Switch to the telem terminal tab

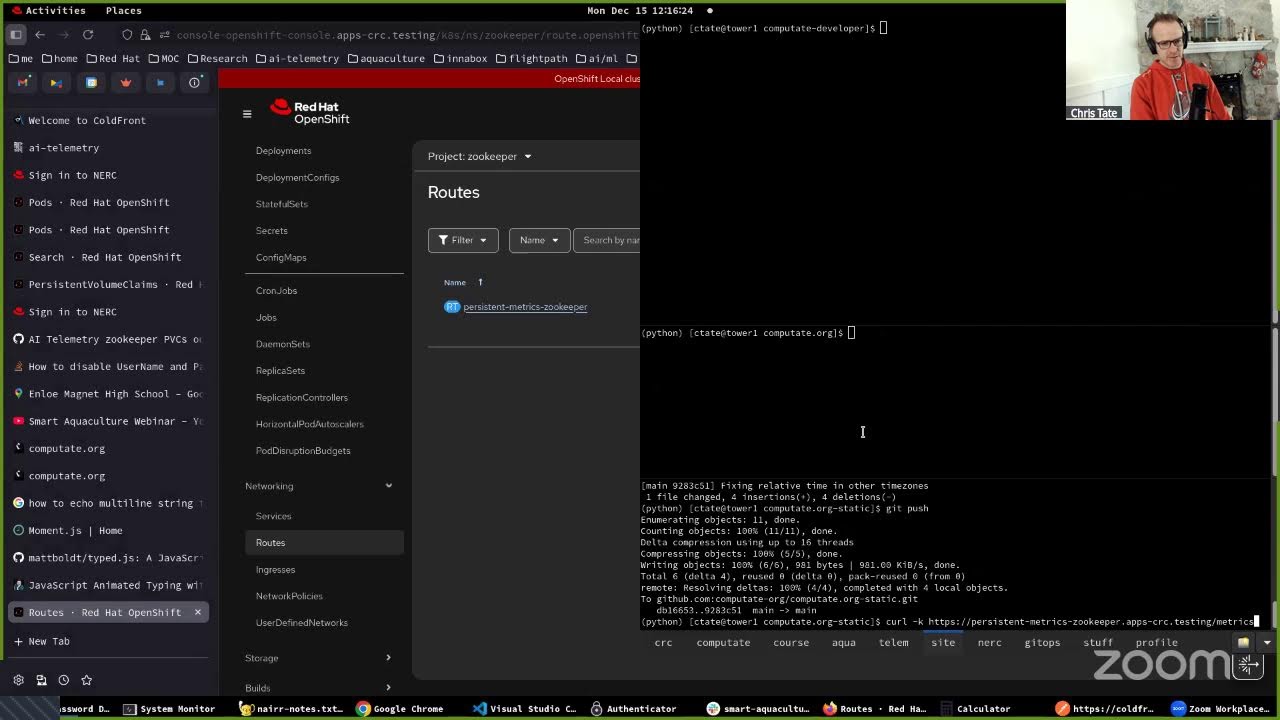click(893, 643)
